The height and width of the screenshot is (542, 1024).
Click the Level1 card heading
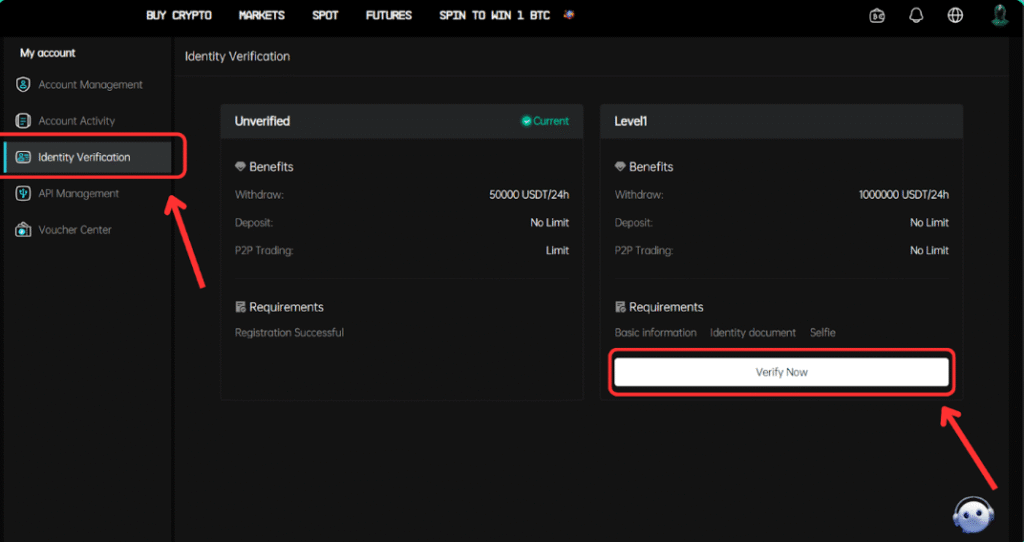tap(631, 121)
